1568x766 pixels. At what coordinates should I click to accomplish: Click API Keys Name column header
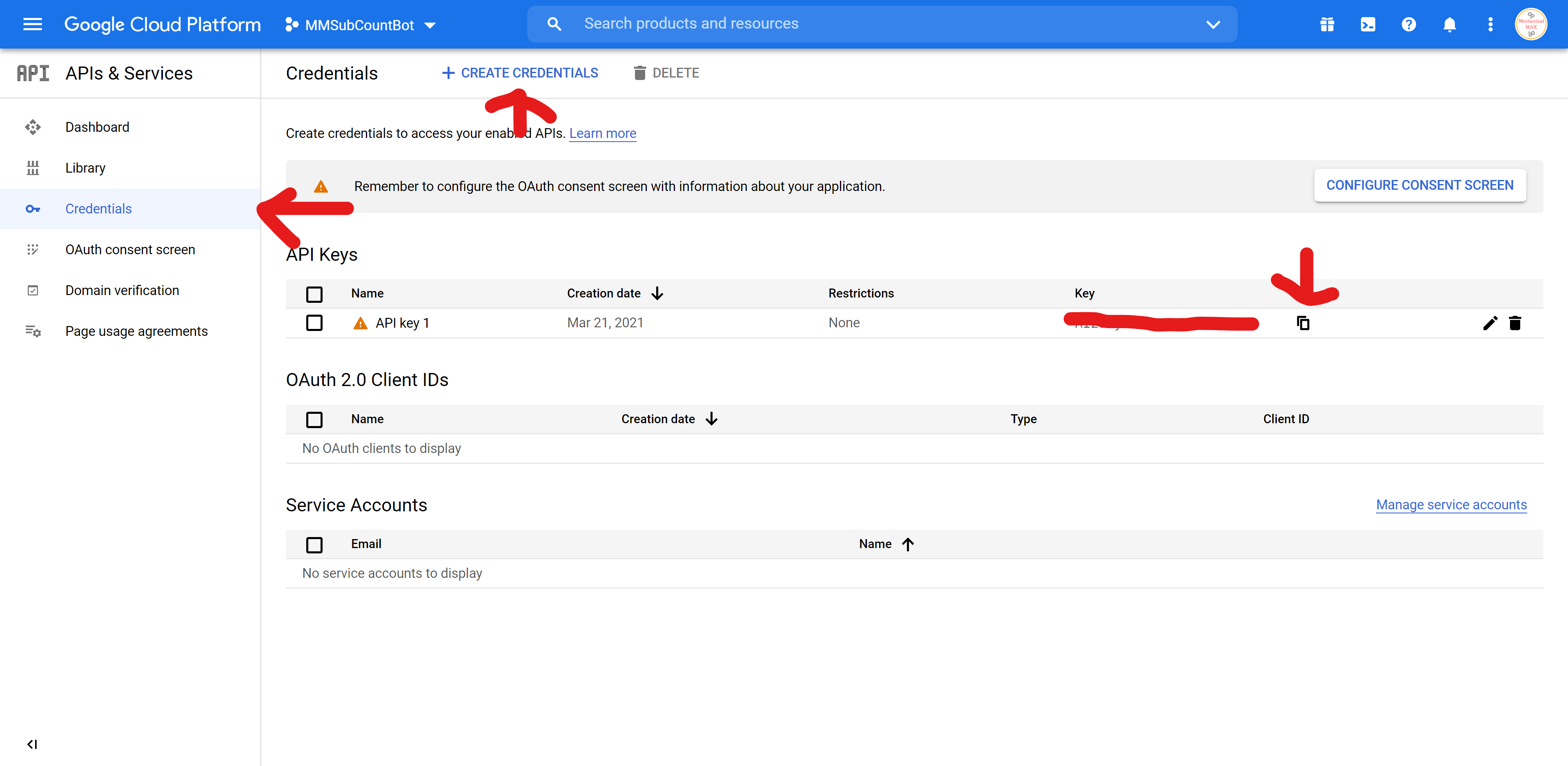tap(367, 293)
